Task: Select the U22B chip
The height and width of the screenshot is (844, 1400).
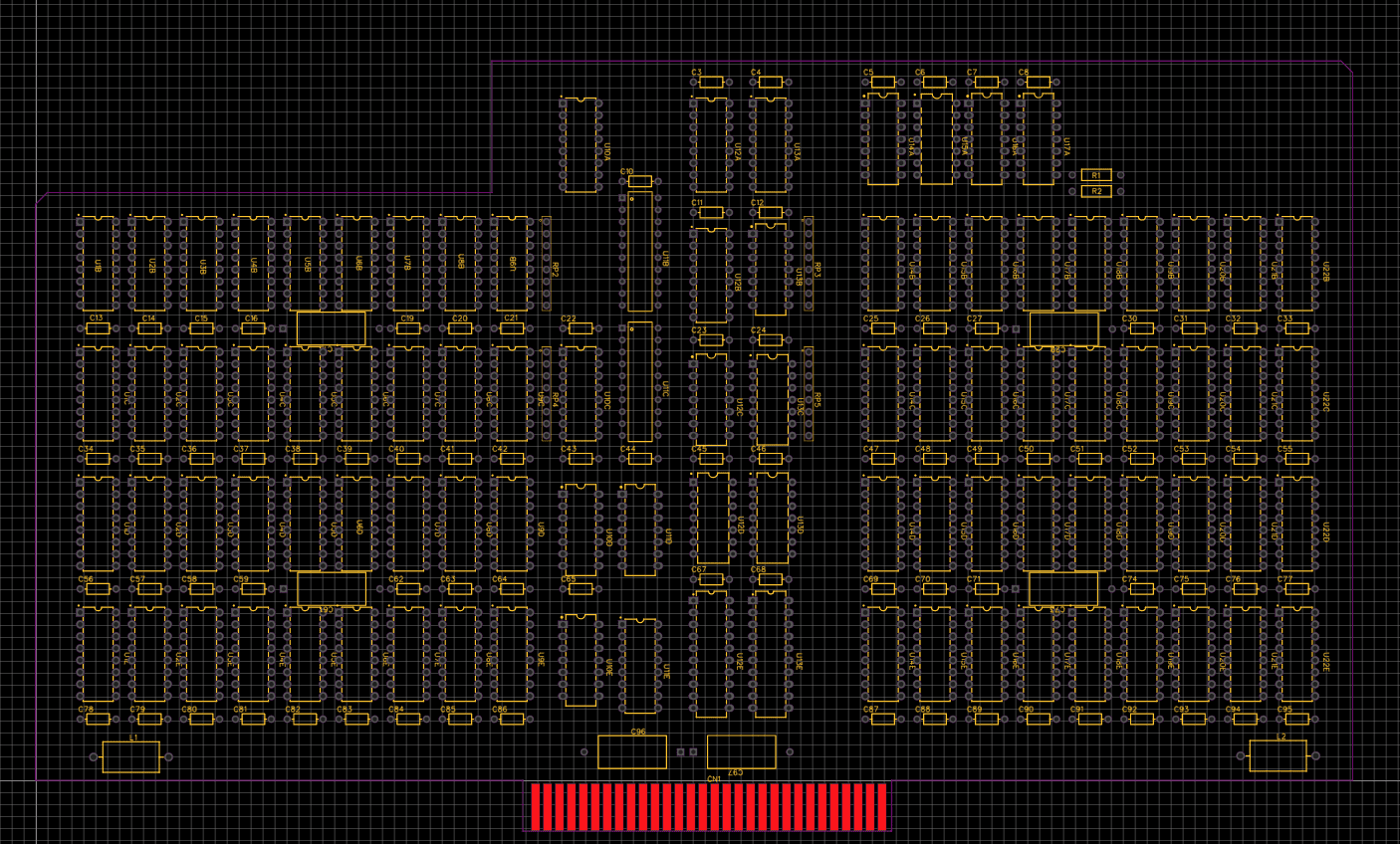Action: pos(1296,264)
